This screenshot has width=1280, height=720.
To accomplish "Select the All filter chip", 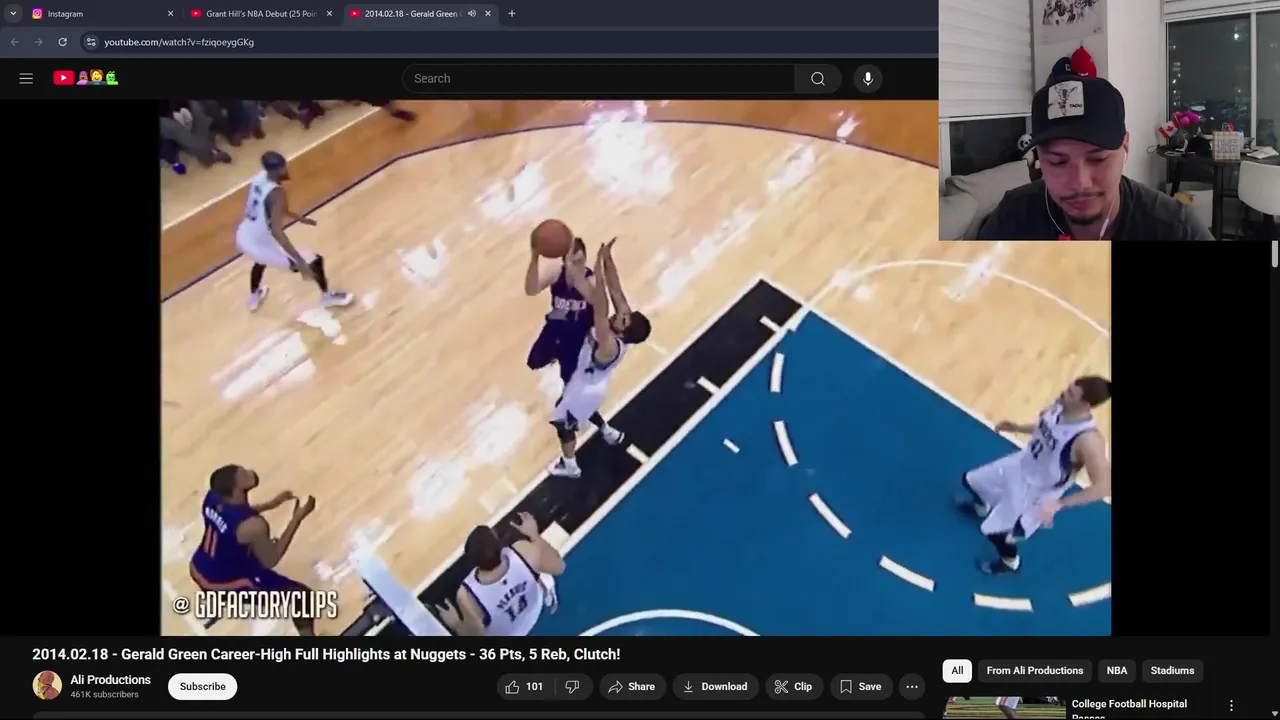I will pos(957,670).
